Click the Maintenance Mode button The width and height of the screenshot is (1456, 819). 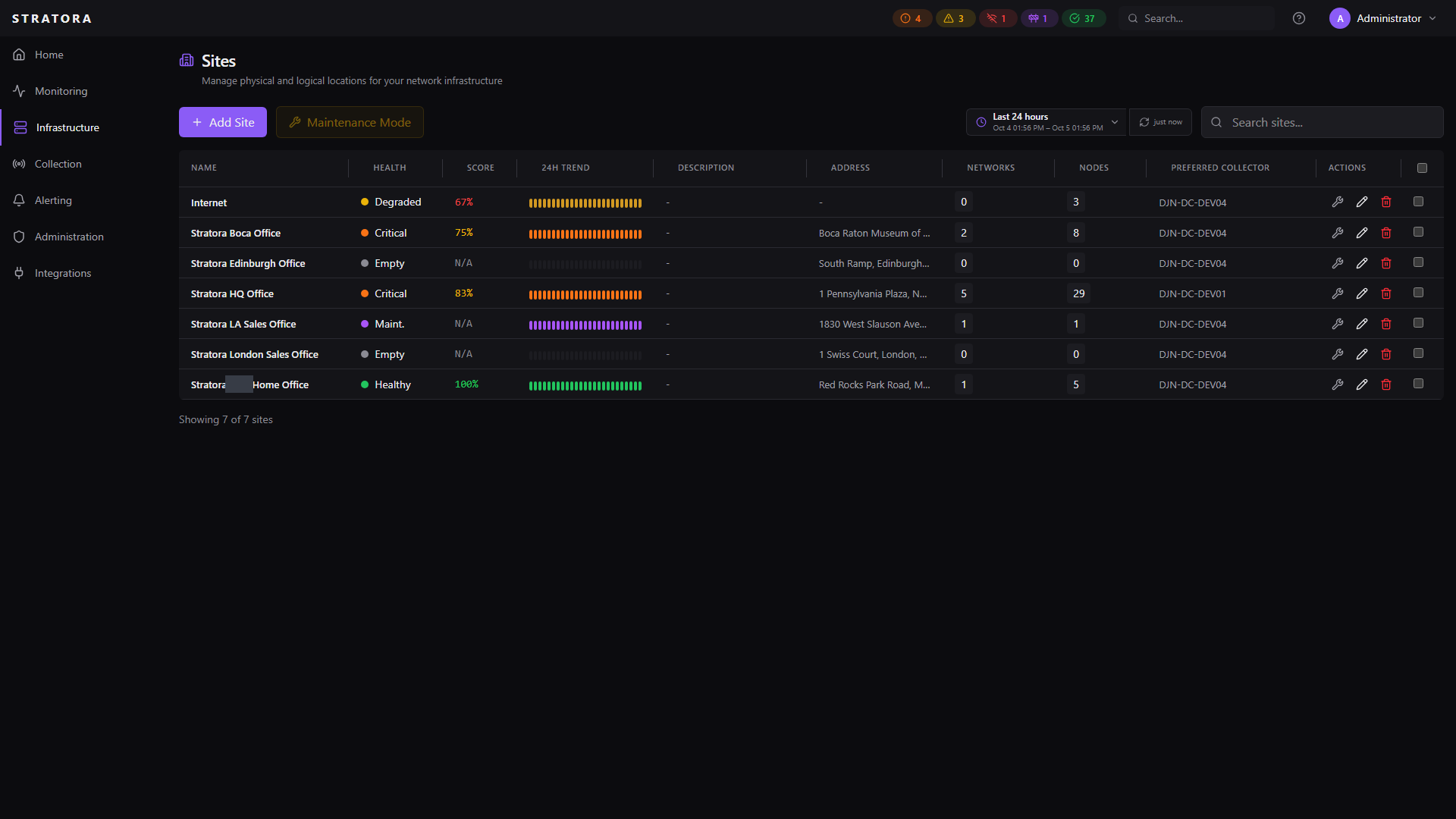tap(350, 122)
